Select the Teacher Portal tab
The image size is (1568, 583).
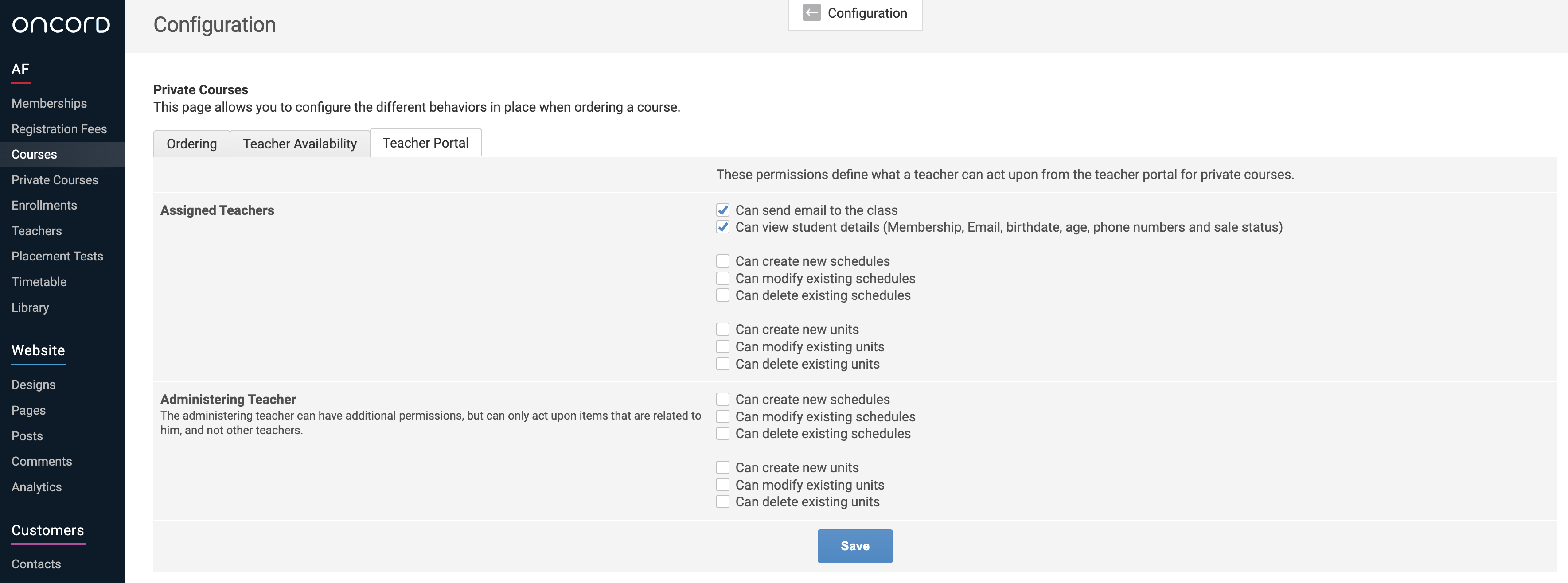[x=425, y=143]
